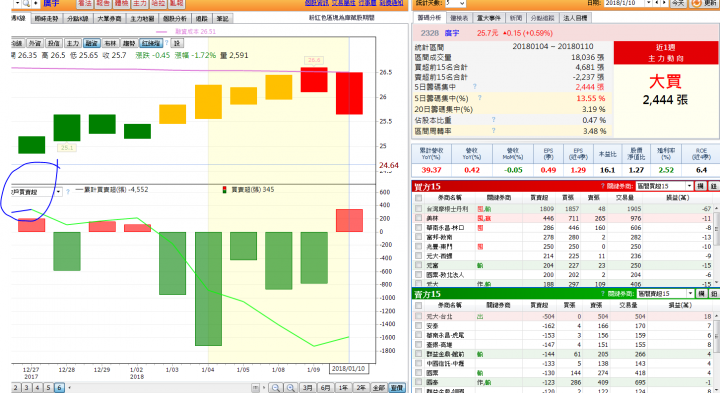
Task: Toggle the 紅綠燈 overlay button
Action: [x=151, y=43]
